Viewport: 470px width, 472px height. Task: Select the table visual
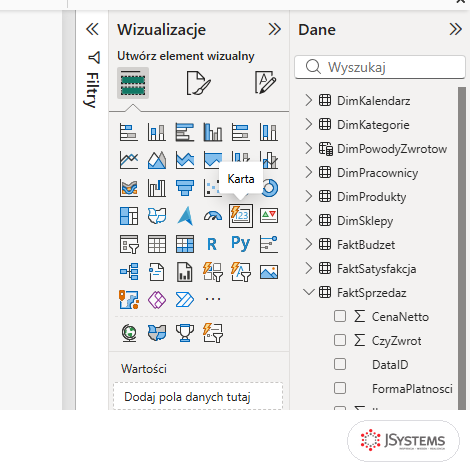(157, 244)
